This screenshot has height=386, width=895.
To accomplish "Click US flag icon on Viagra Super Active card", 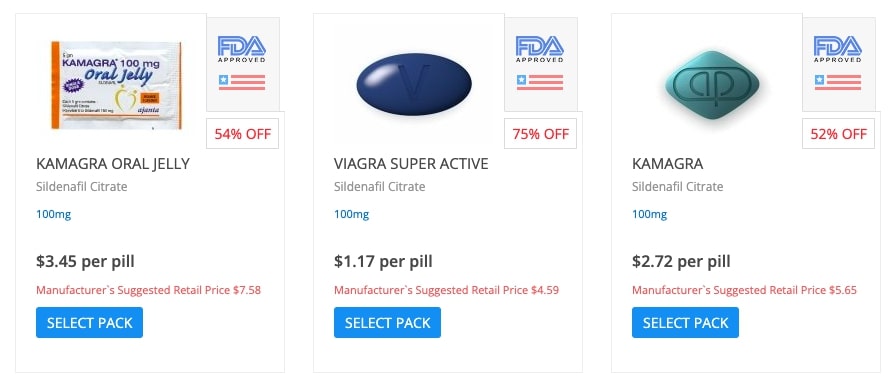I will [x=540, y=82].
